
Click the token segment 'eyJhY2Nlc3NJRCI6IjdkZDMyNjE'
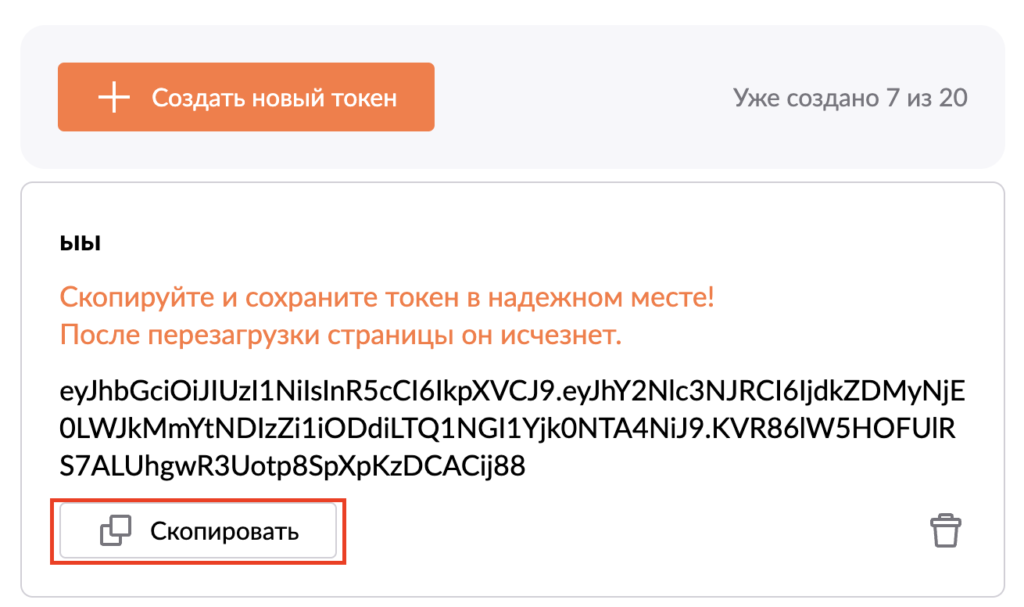point(763,391)
